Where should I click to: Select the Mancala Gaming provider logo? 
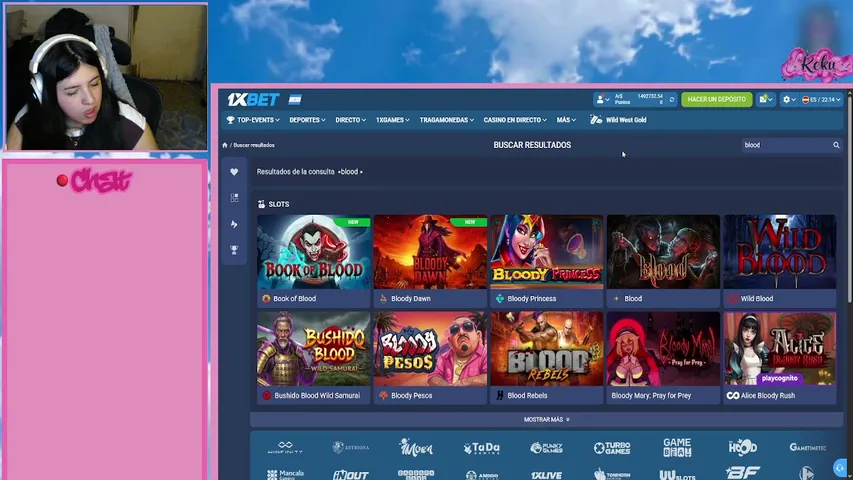click(x=285, y=475)
